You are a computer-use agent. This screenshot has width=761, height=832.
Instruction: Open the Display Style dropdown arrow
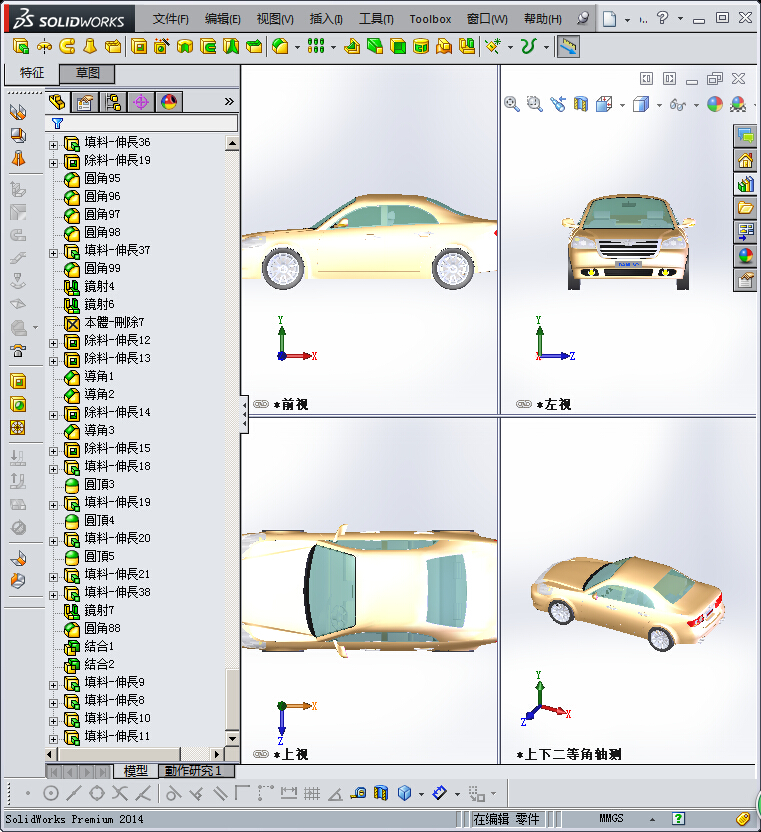(659, 105)
